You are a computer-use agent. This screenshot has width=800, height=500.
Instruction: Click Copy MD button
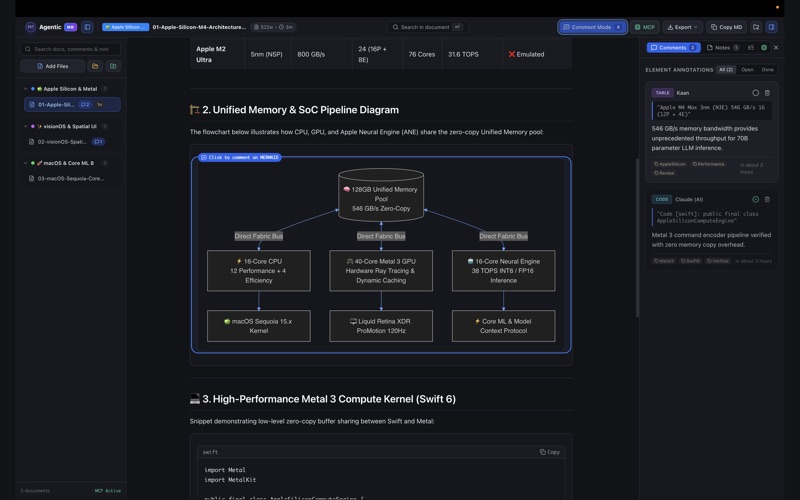point(727,27)
